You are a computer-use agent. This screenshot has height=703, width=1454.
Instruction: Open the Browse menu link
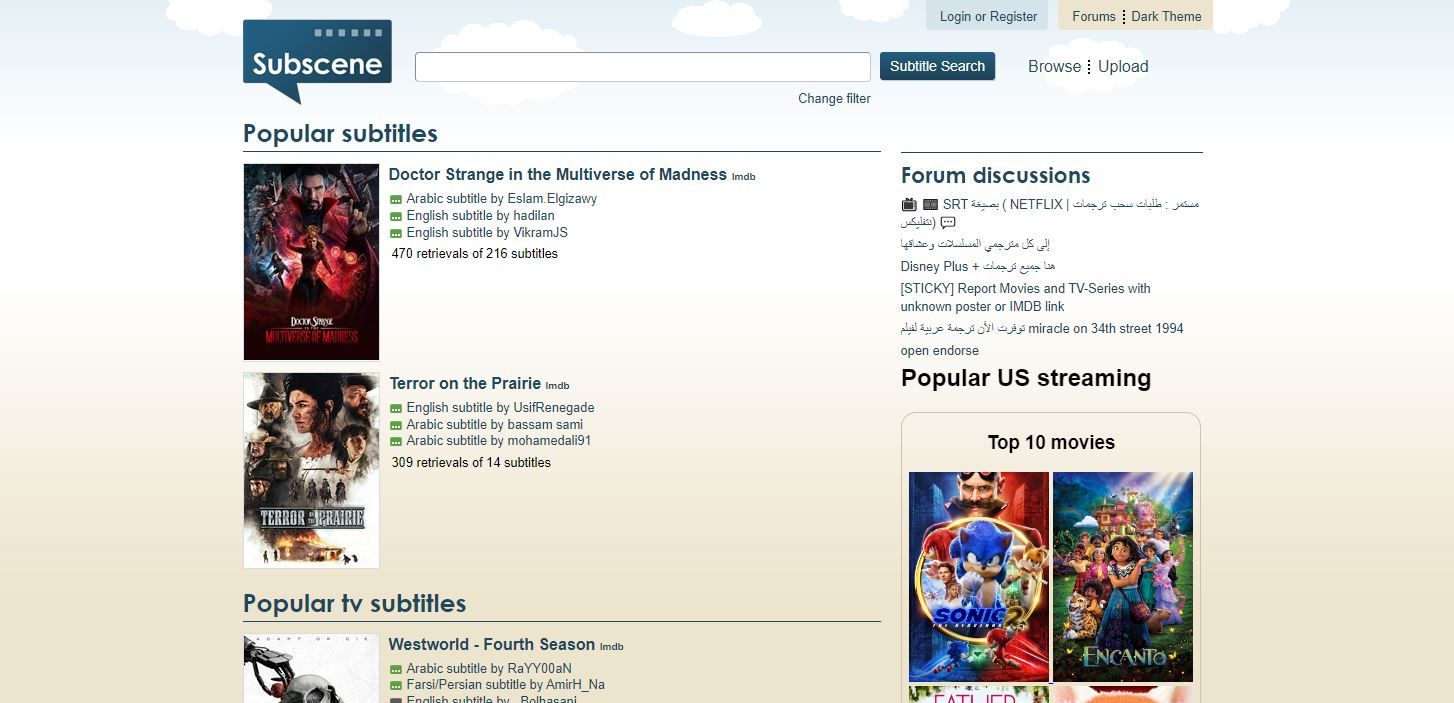click(1054, 67)
